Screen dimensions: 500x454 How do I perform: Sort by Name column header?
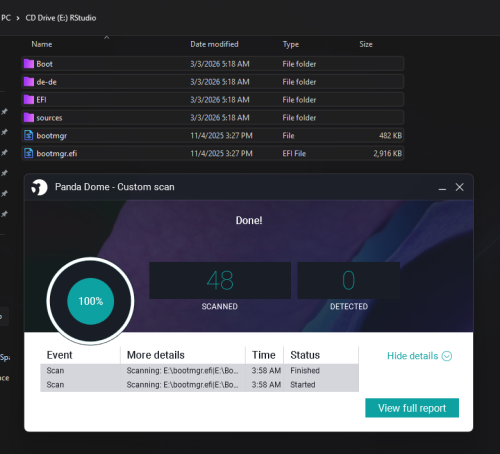pyautogui.click(x=42, y=44)
